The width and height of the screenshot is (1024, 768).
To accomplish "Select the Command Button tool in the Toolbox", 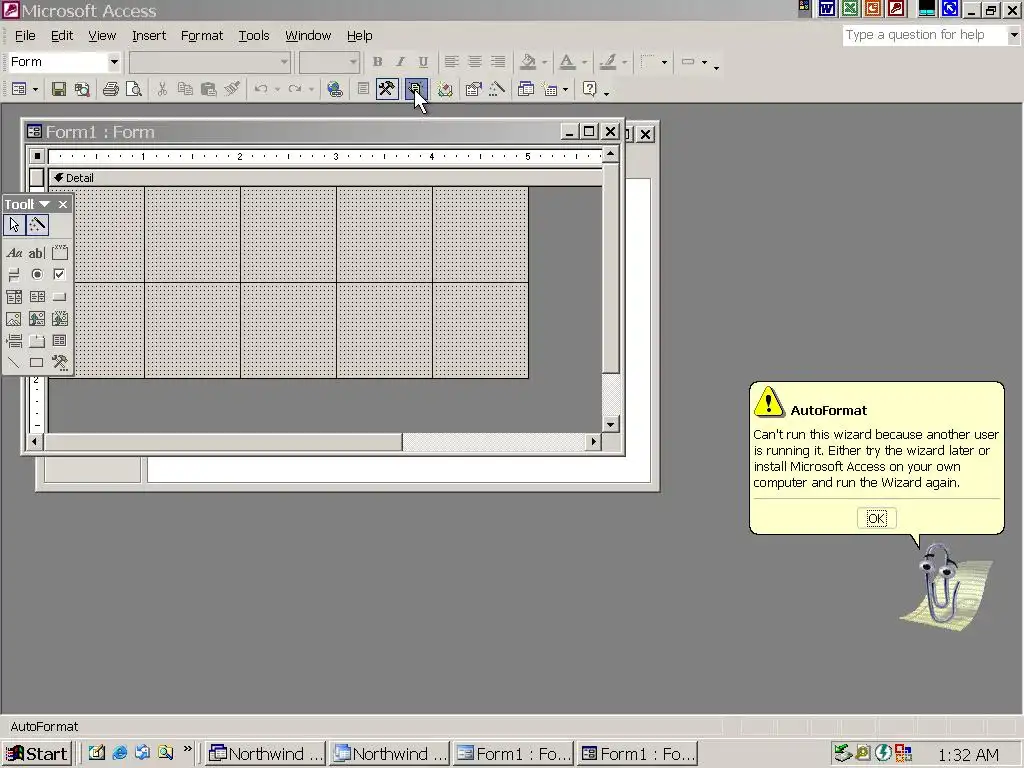I will point(59,297).
